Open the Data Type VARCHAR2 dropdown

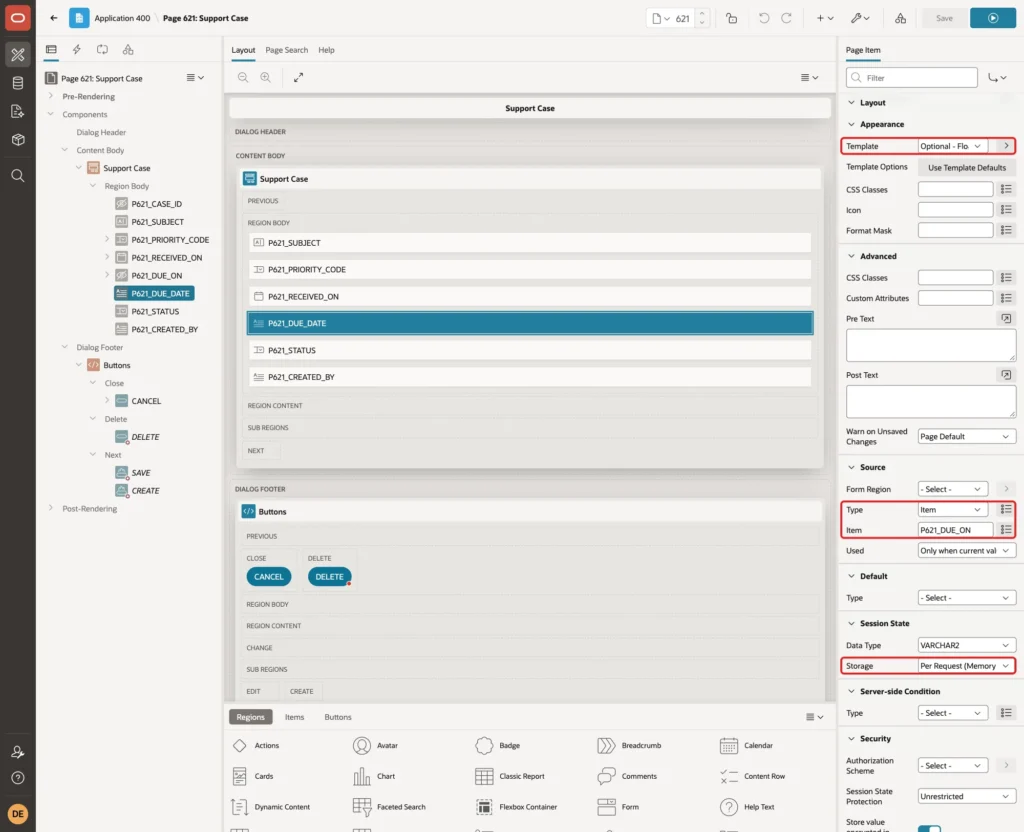pos(966,645)
